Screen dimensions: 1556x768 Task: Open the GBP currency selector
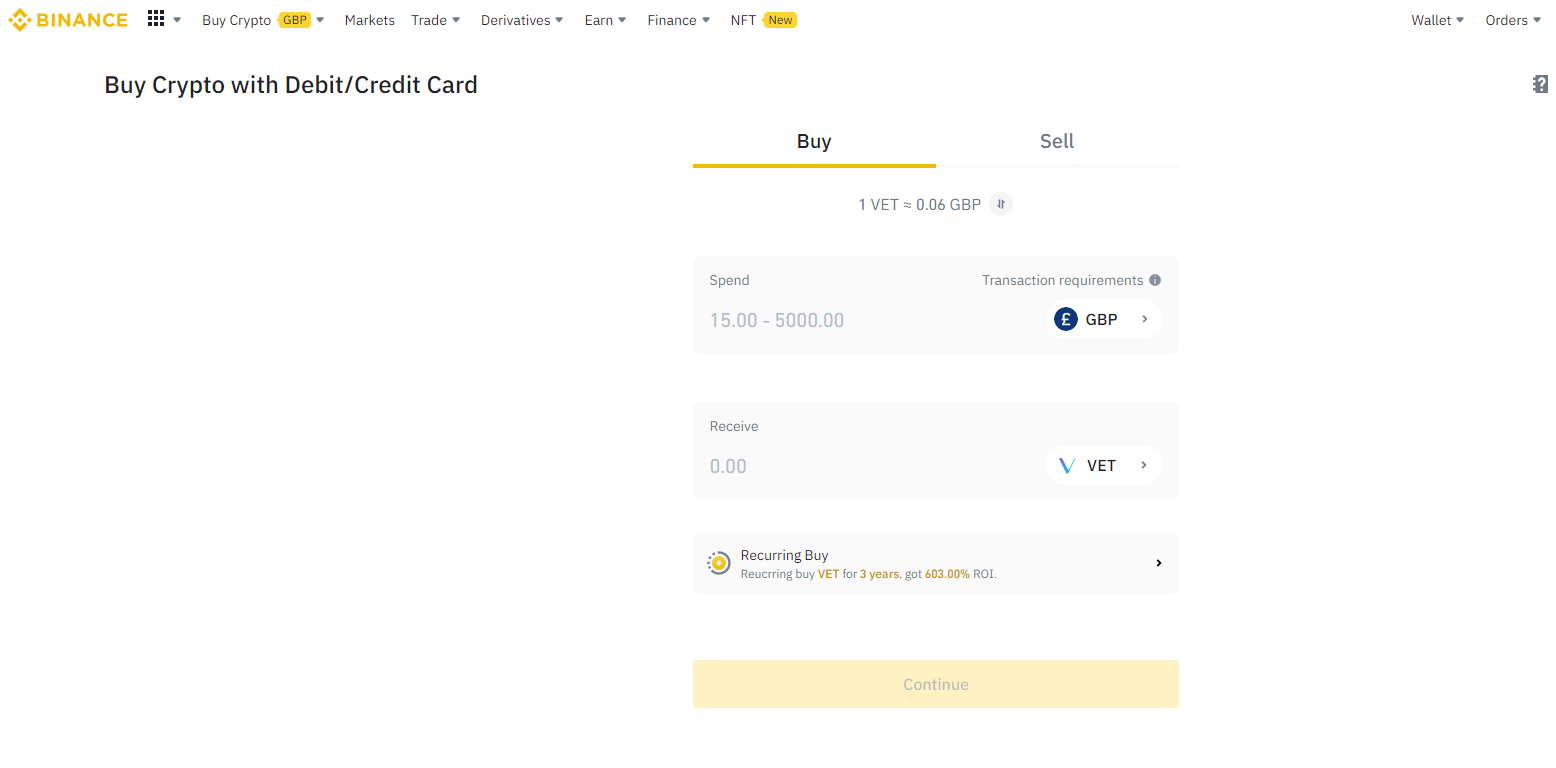point(1103,319)
